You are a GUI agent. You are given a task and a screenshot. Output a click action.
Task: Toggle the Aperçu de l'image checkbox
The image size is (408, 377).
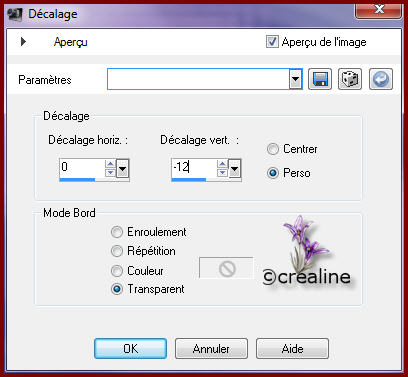pos(272,42)
